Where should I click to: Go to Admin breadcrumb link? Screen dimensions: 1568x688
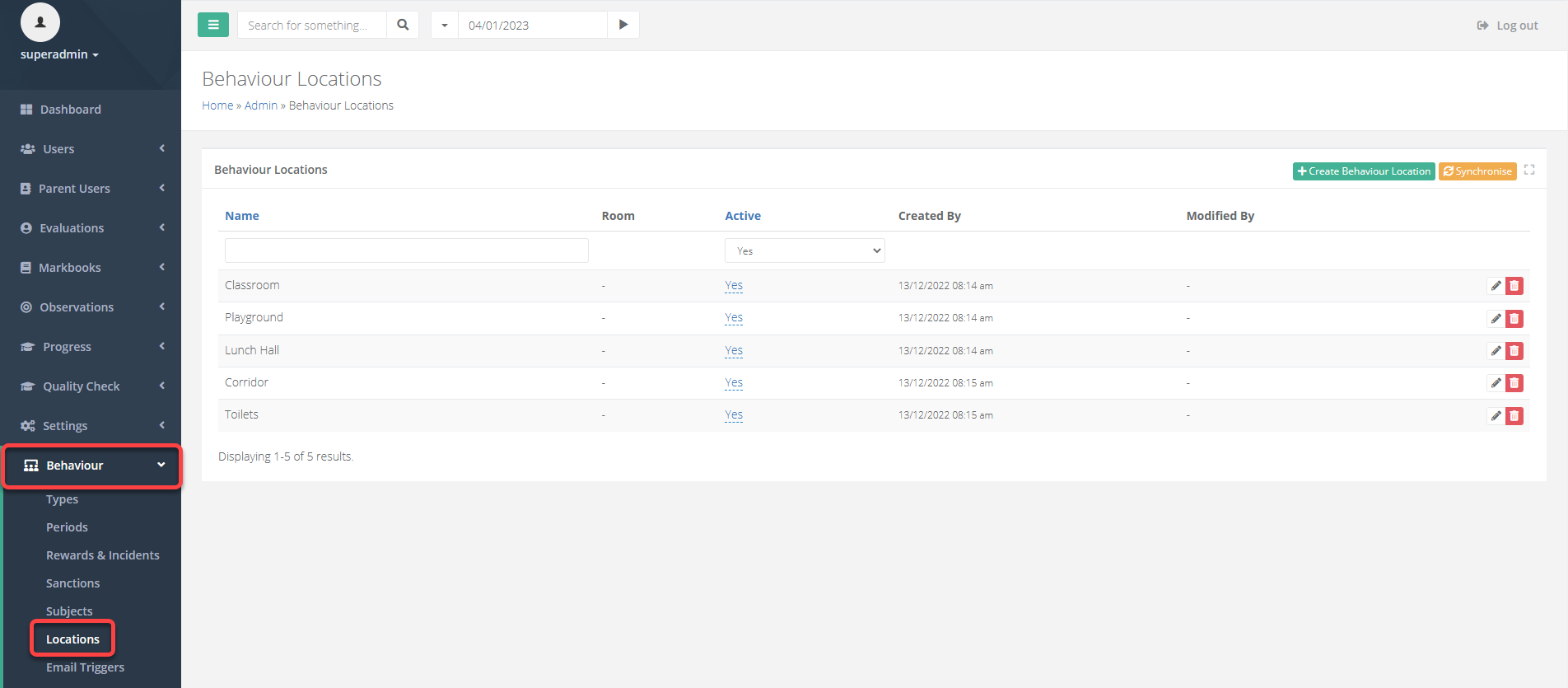(261, 105)
